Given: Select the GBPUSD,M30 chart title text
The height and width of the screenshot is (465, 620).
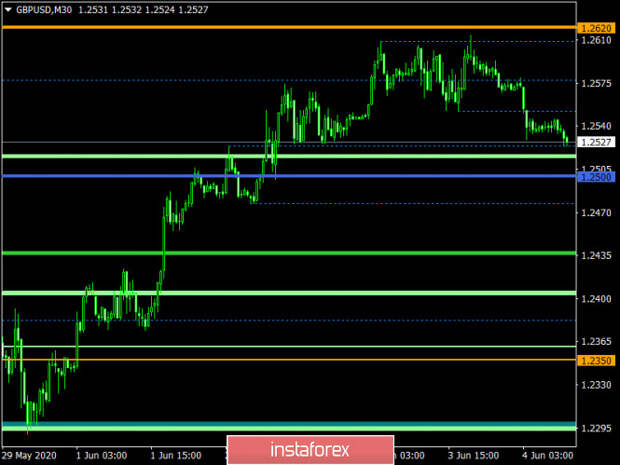Looking at the screenshot, I should point(44,9).
